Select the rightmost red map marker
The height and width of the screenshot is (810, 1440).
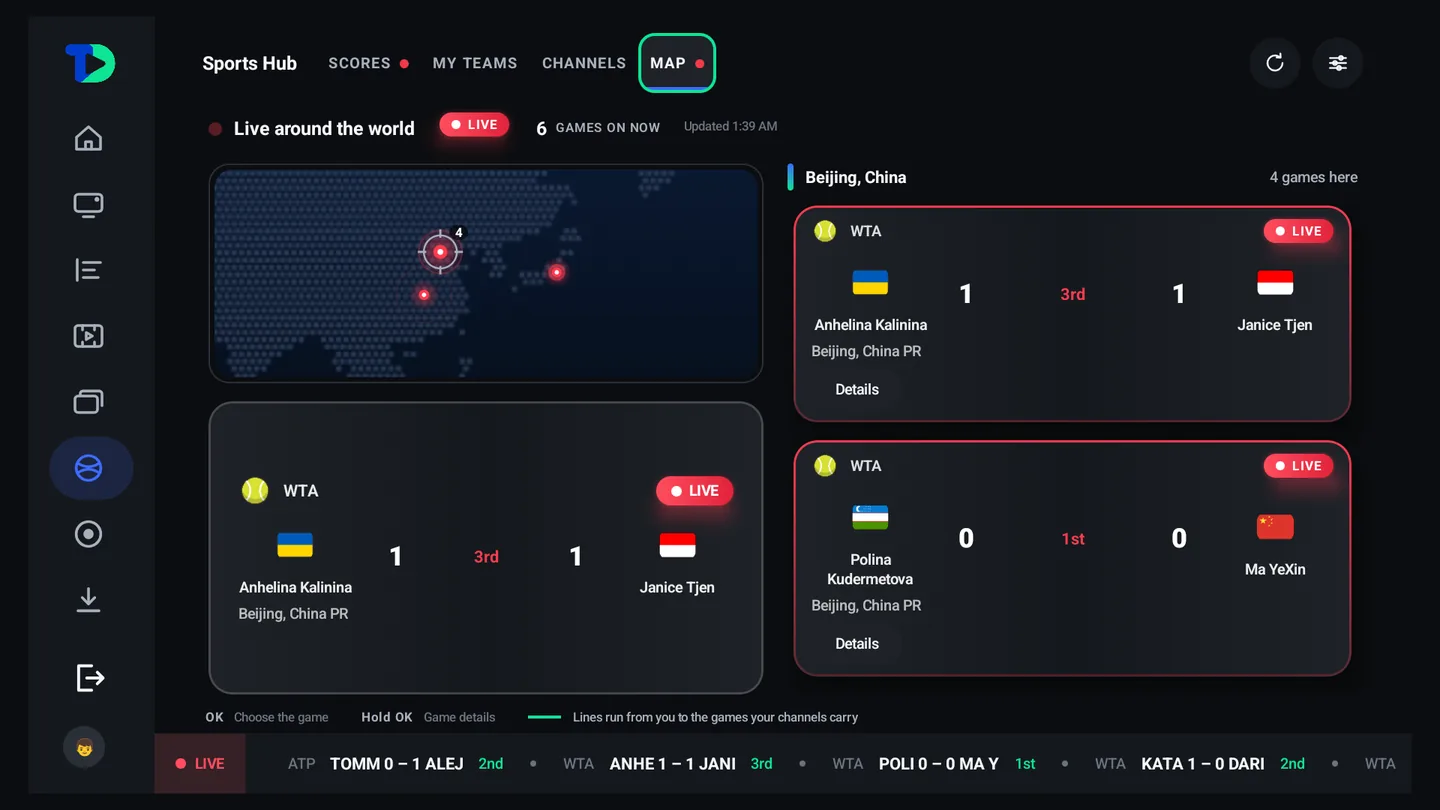pos(557,272)
